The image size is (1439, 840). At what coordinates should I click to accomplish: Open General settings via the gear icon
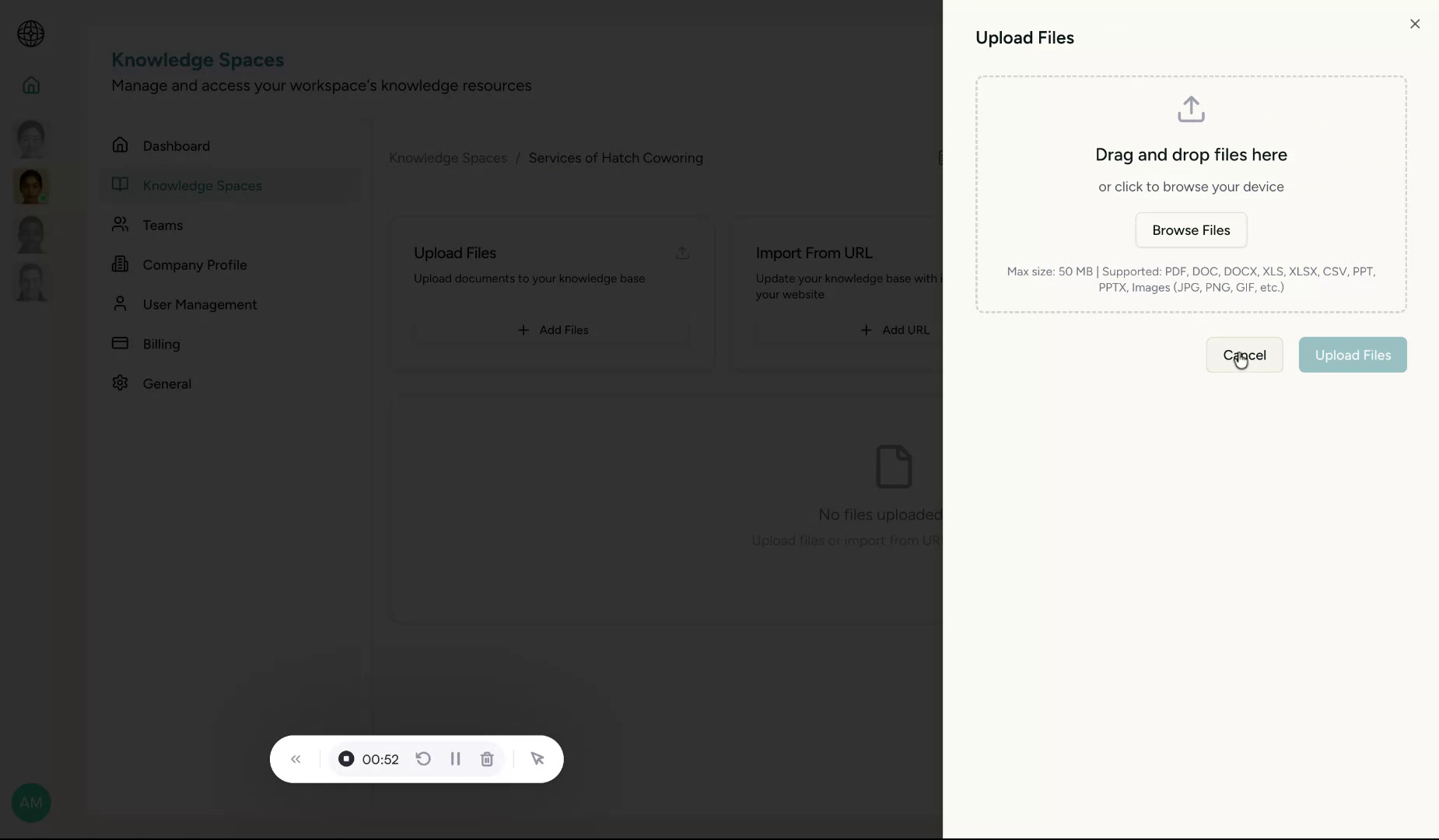click(x=121, y=383)
